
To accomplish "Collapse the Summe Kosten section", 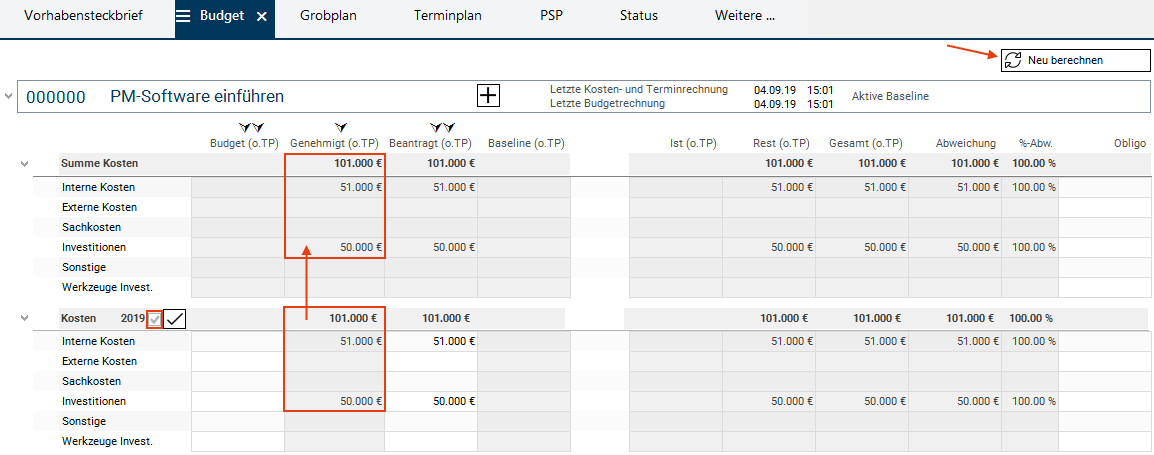I will [25, 164].
